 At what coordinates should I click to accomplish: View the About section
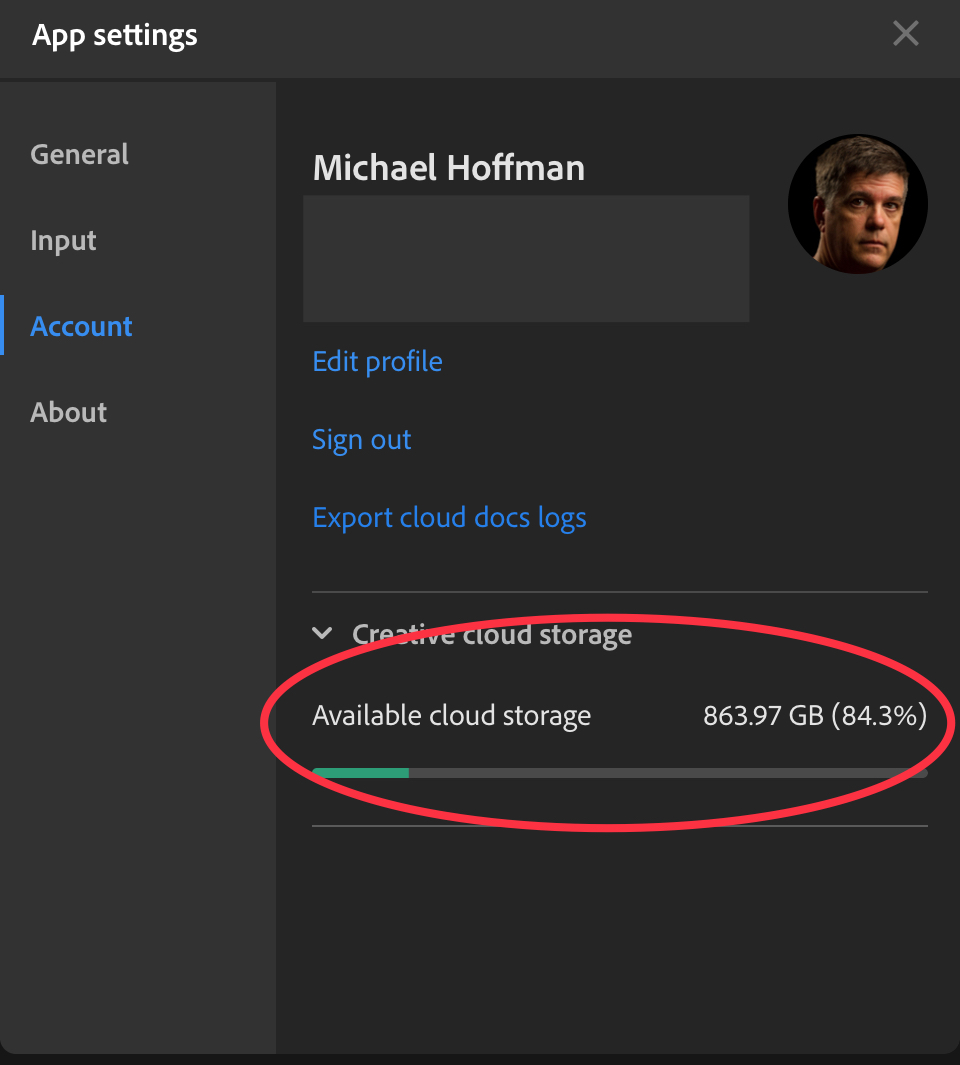tap(68, 412)
